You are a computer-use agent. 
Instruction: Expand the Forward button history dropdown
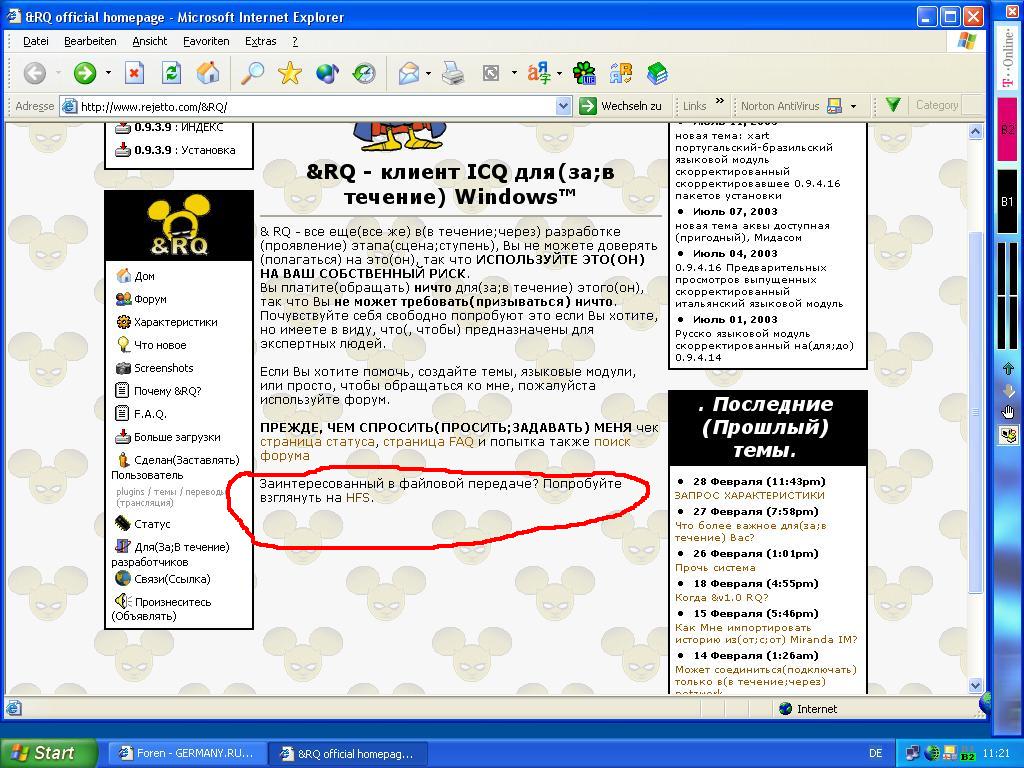[x=108, y=73]
